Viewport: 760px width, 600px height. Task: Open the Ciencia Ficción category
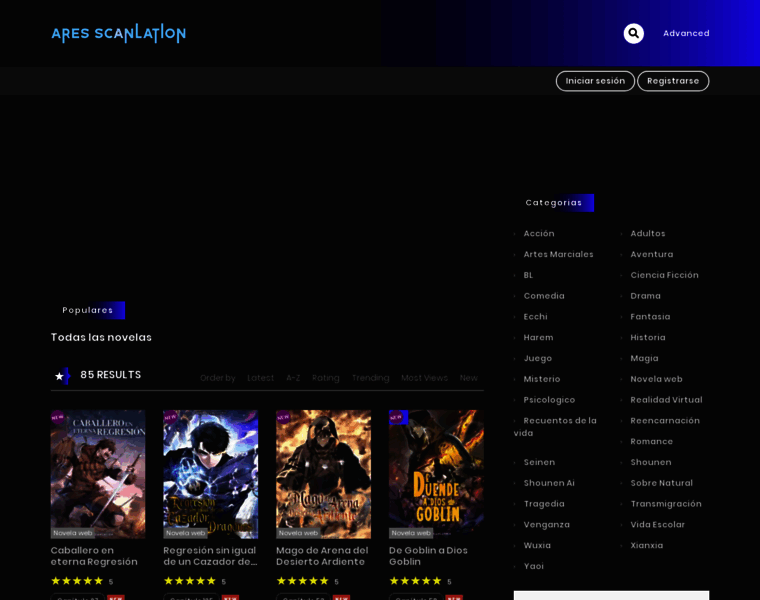coord(664,276)
